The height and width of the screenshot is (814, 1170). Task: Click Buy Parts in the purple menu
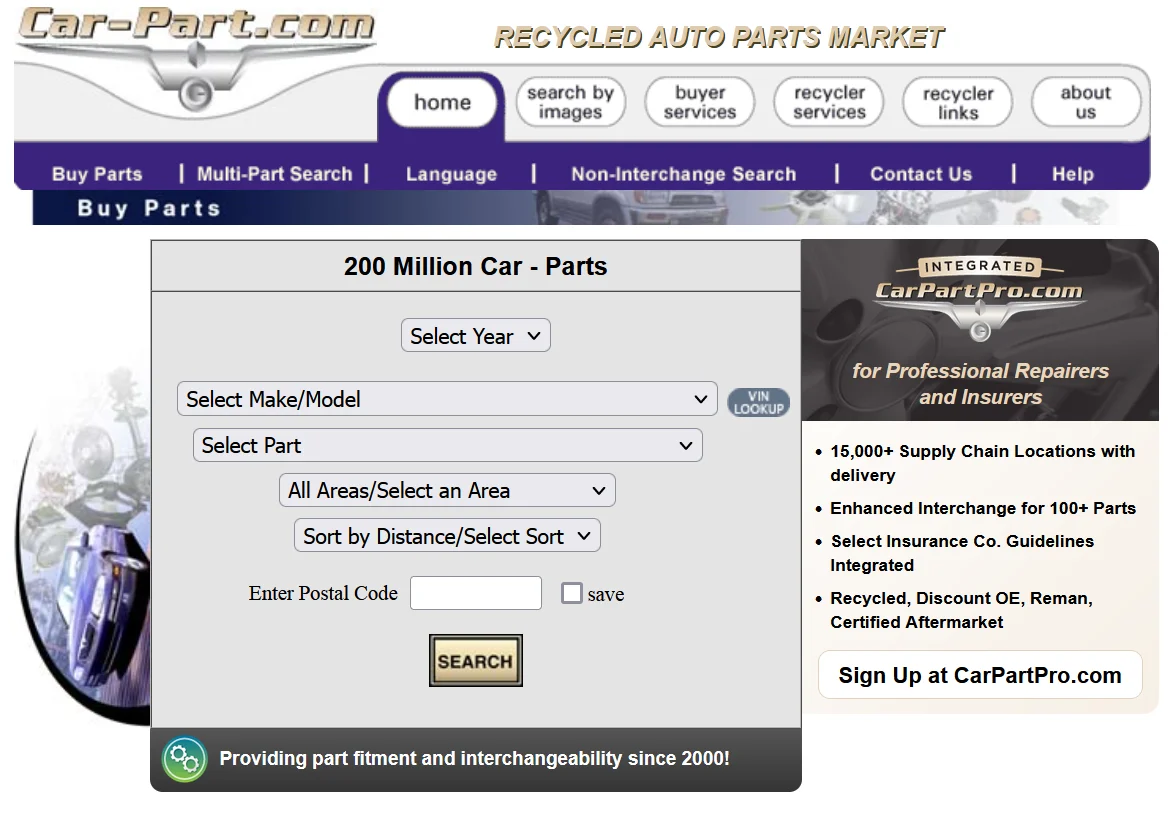(97, 174)
